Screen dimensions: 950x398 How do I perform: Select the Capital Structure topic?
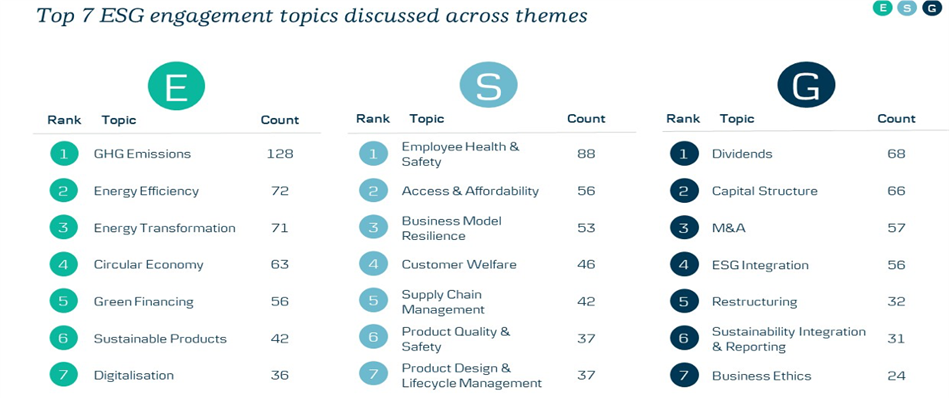[x=765, y=191]
